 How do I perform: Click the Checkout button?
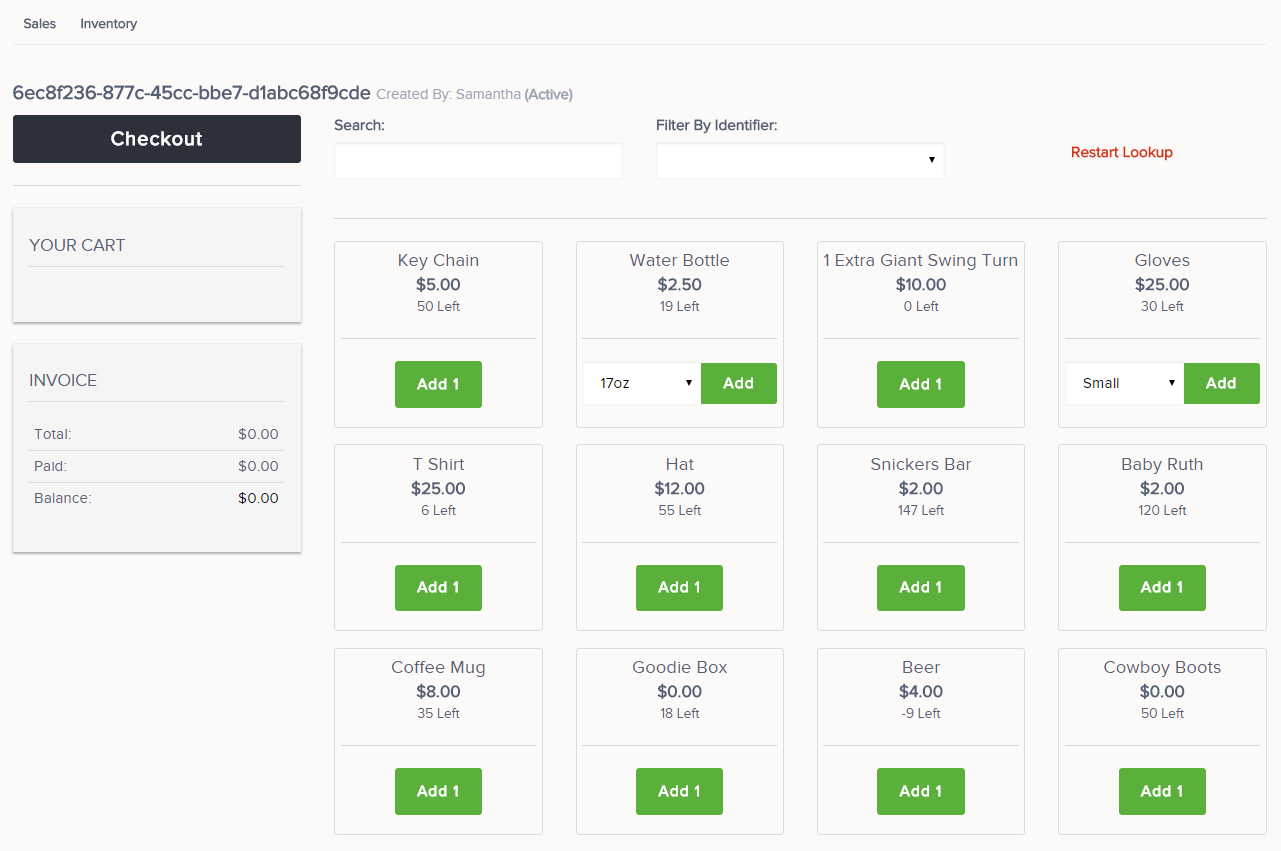coord(156,139)
